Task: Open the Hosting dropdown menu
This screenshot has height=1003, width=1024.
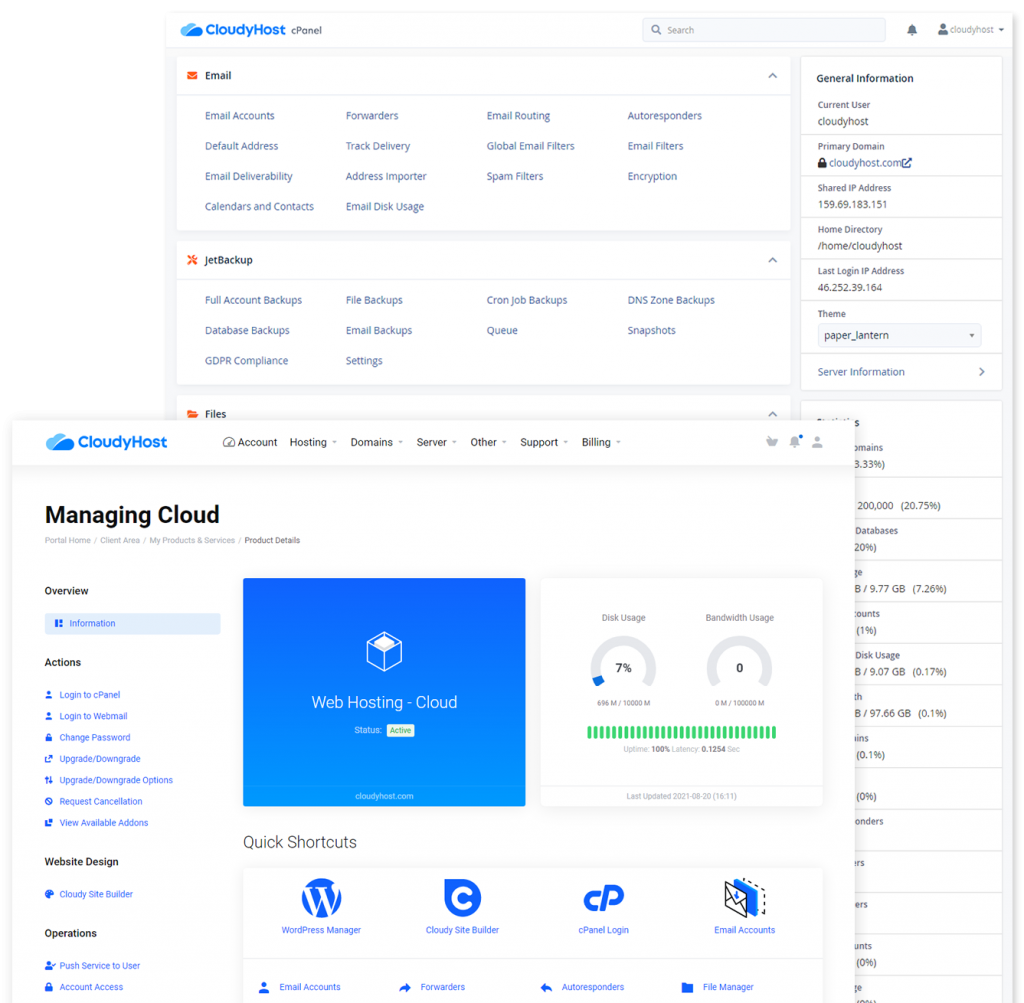Action: [x=313, y=442]
